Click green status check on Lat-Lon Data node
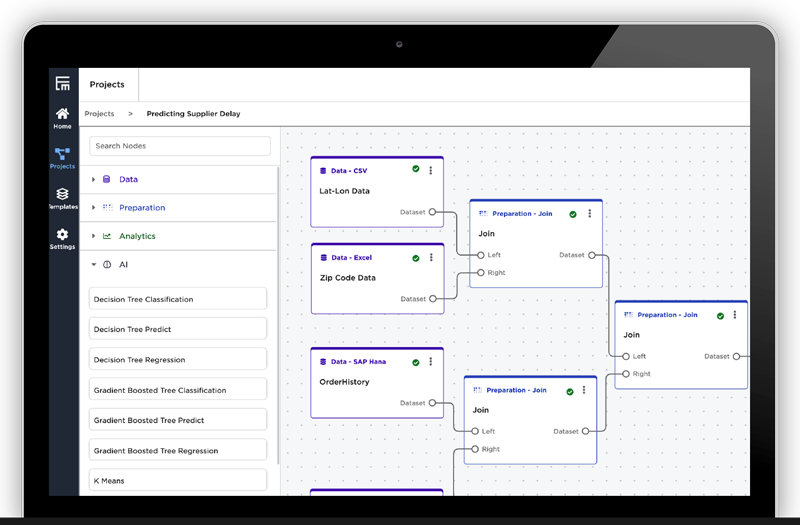Screen dimensions: 800x525 coord(415,170)
